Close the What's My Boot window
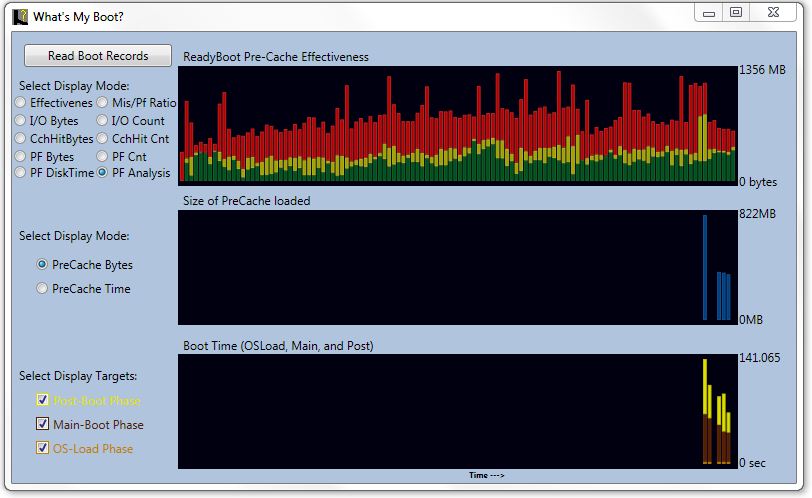The width and height of the screenshot is (812, 498). 773,13
